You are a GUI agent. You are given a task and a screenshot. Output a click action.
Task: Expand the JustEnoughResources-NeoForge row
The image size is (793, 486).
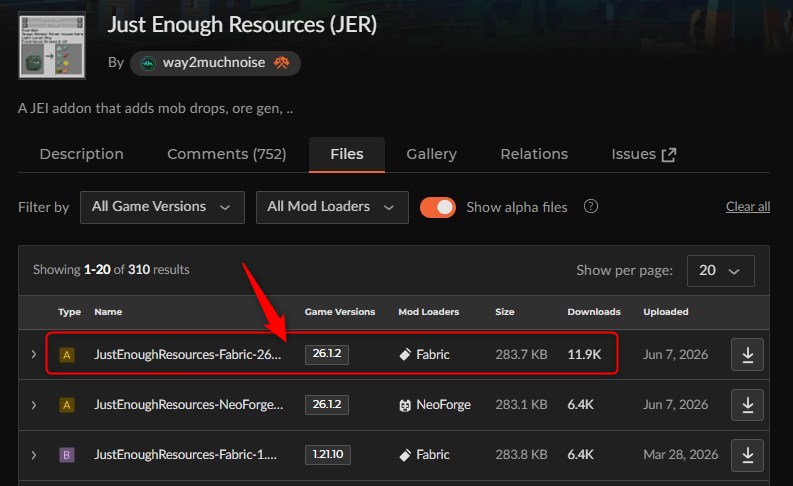point(33,405)
